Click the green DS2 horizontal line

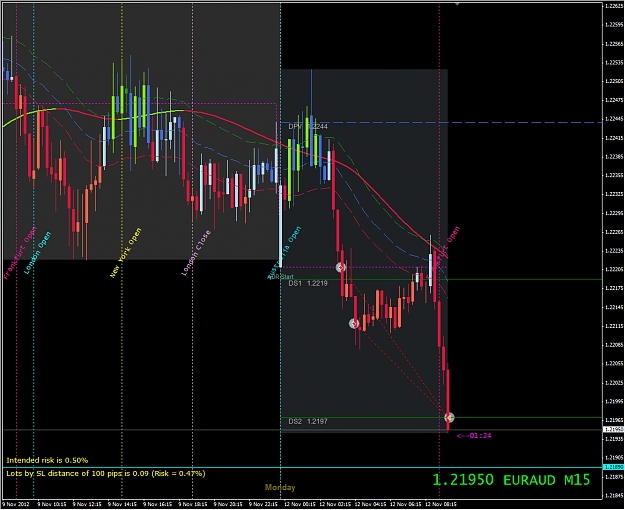441,417
